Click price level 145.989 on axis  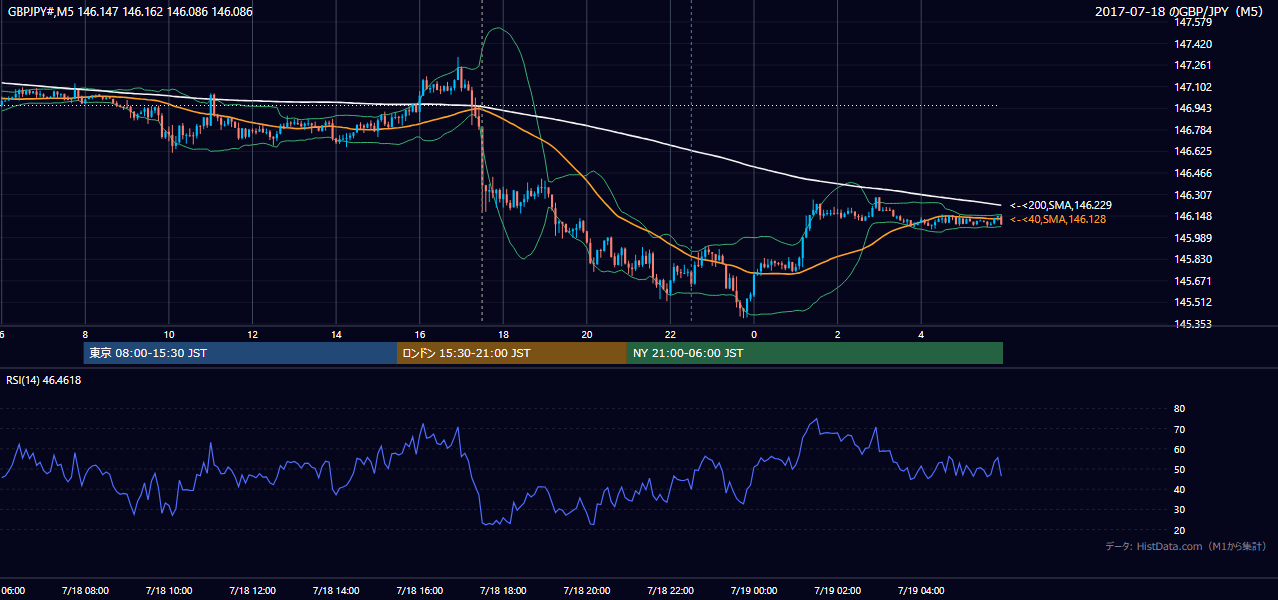pyautogui.click(x=1195, y=238)
